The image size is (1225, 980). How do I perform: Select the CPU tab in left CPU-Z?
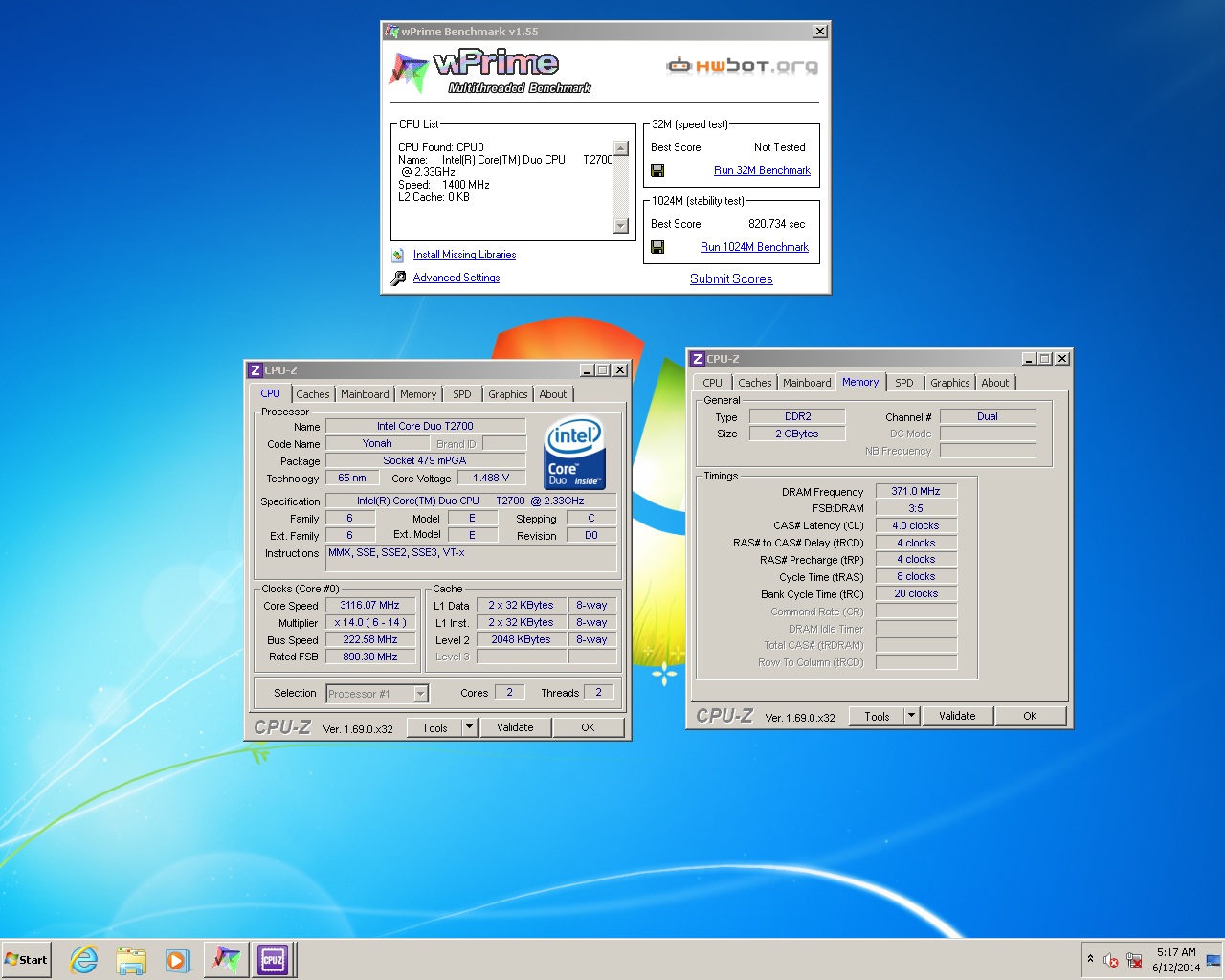pos(271,393)
